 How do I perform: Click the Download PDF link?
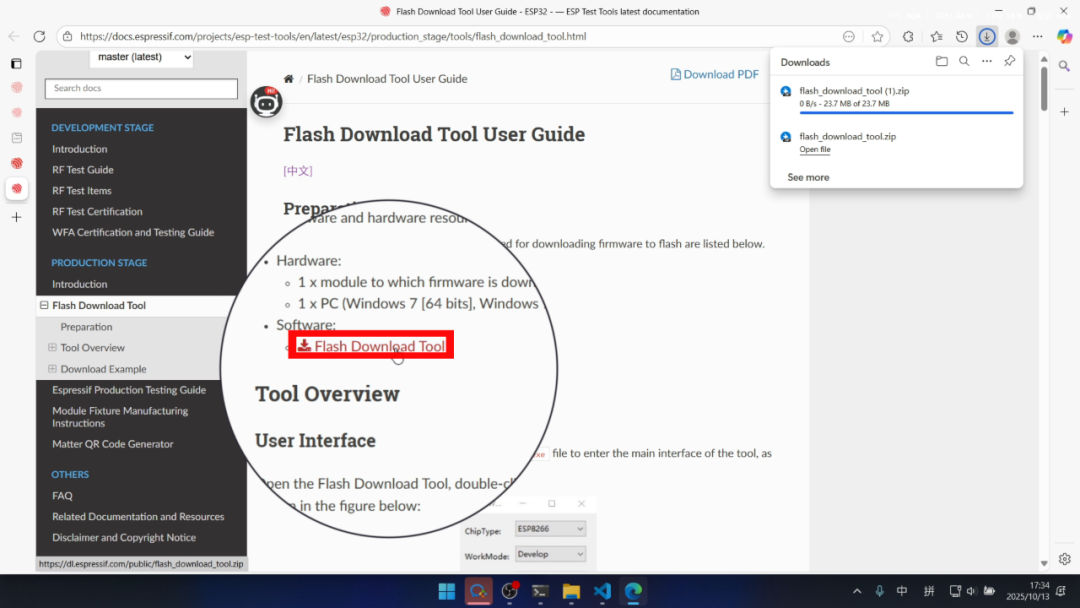pyautogui.click(x=714, y=74)
